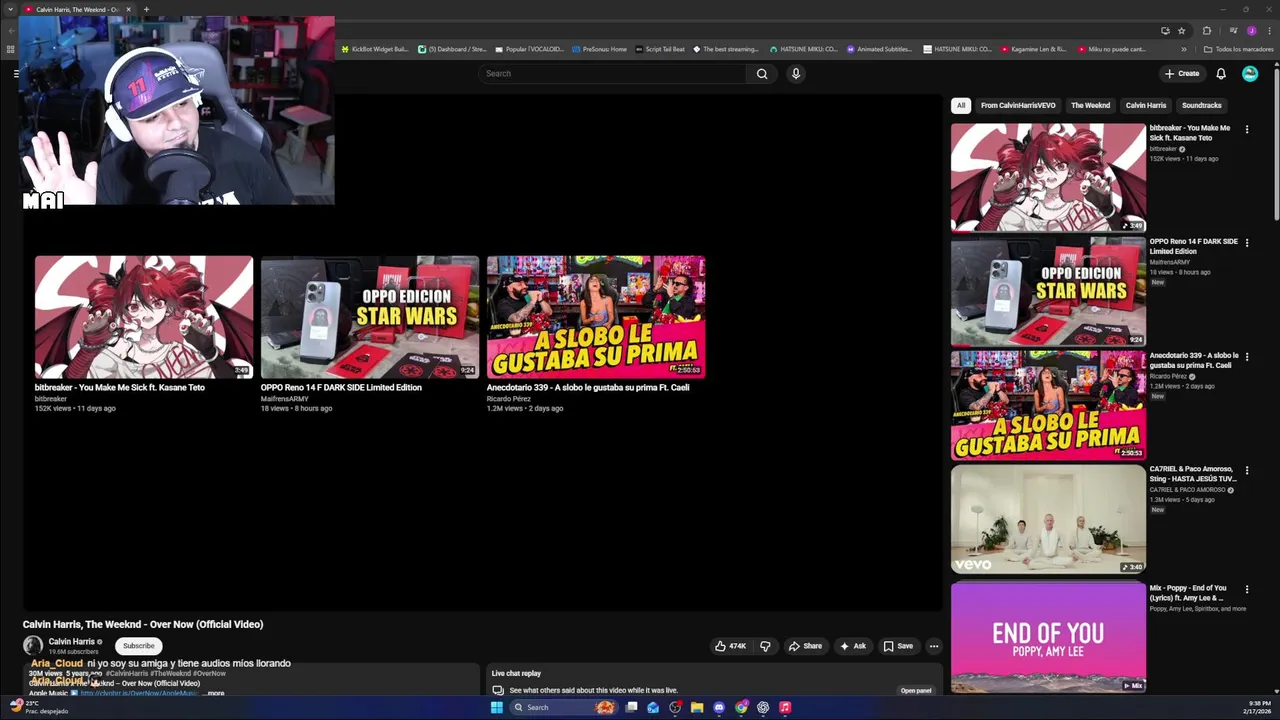Open KickBot Widget Builder bookmark
The width and height of the screenshot is (1280, 720).
click(x=374, y=49)
